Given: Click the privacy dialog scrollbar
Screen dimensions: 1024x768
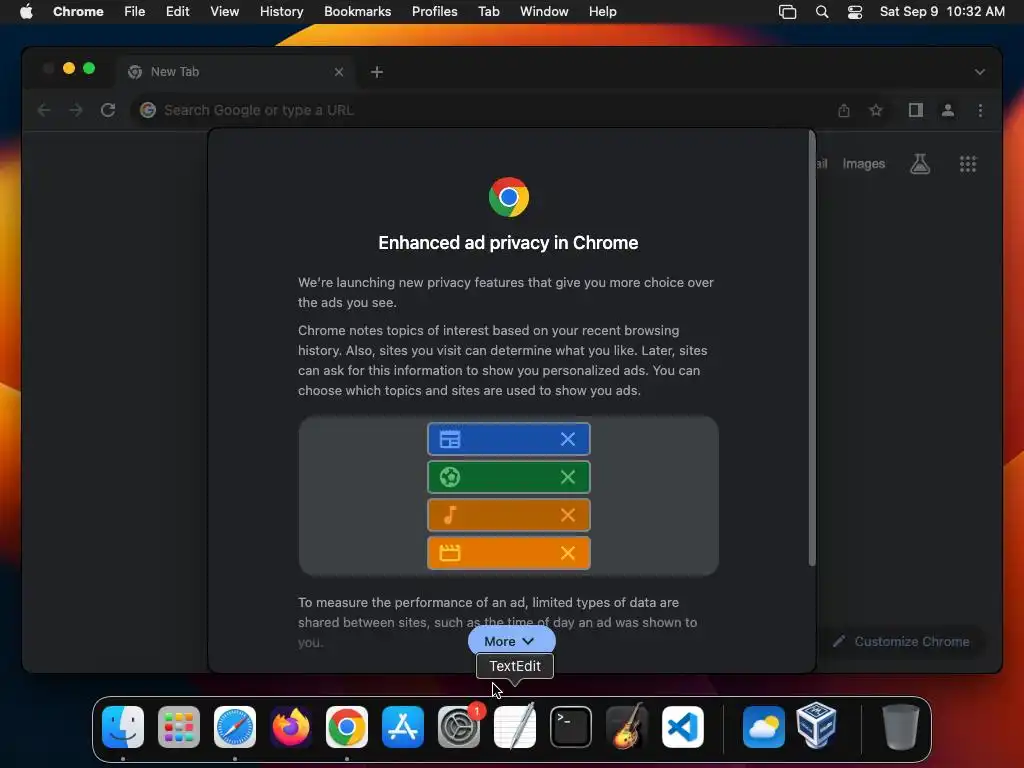Looking at the screenshot, I should (812, 348).
